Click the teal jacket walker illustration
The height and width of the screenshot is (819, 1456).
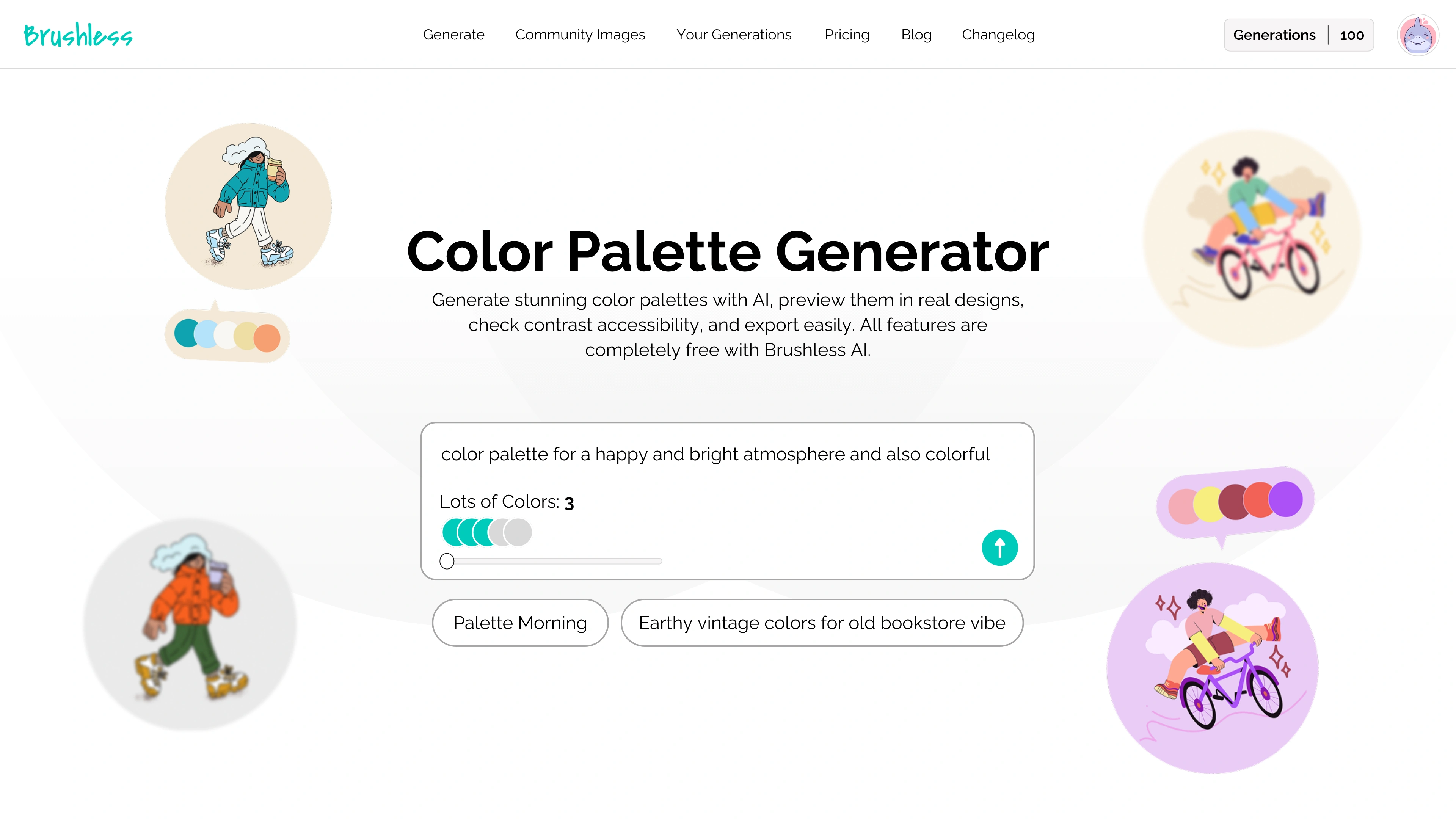pos(248,206)
